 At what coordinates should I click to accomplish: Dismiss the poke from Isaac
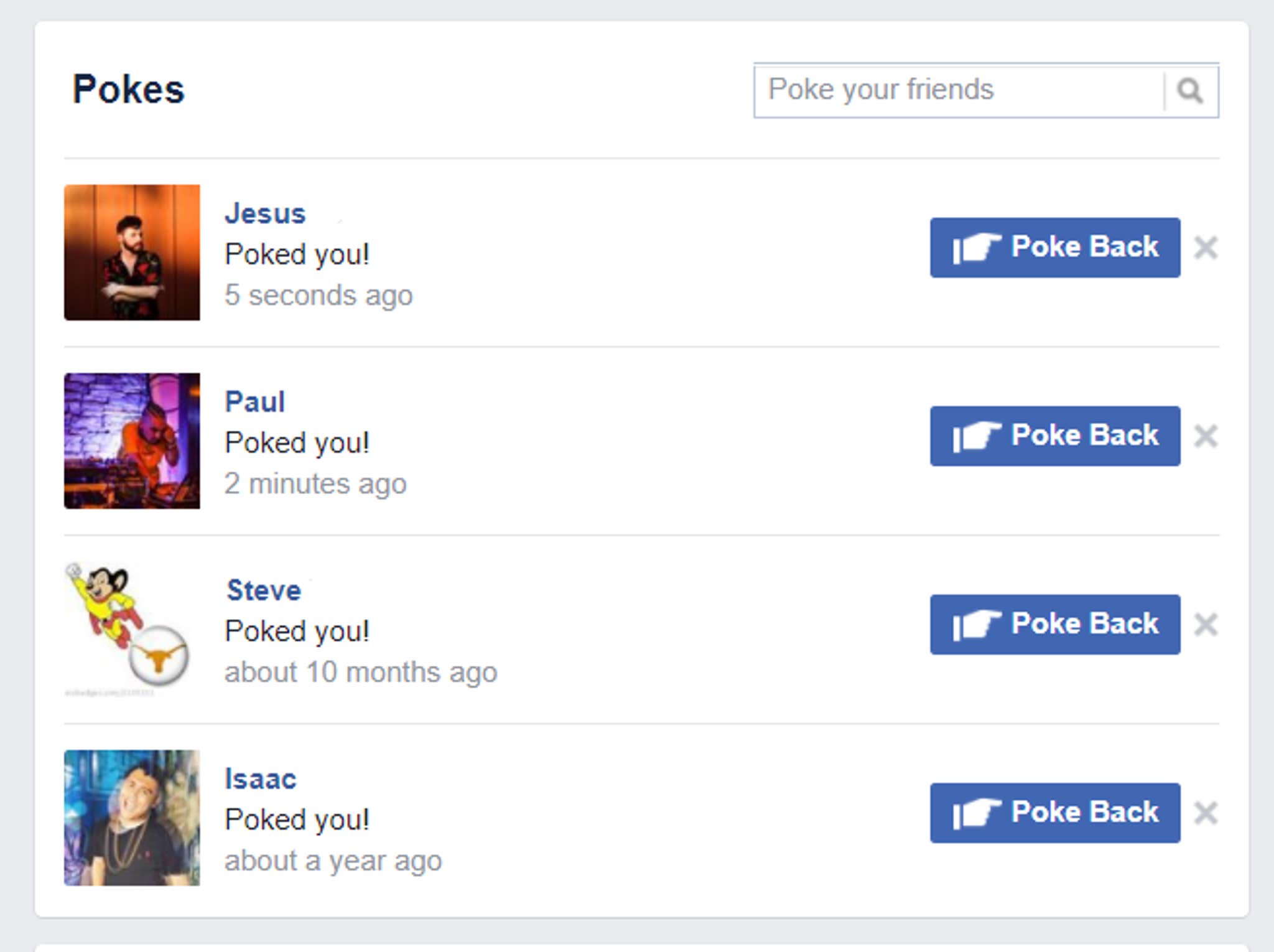click(x=1207, y=812)
